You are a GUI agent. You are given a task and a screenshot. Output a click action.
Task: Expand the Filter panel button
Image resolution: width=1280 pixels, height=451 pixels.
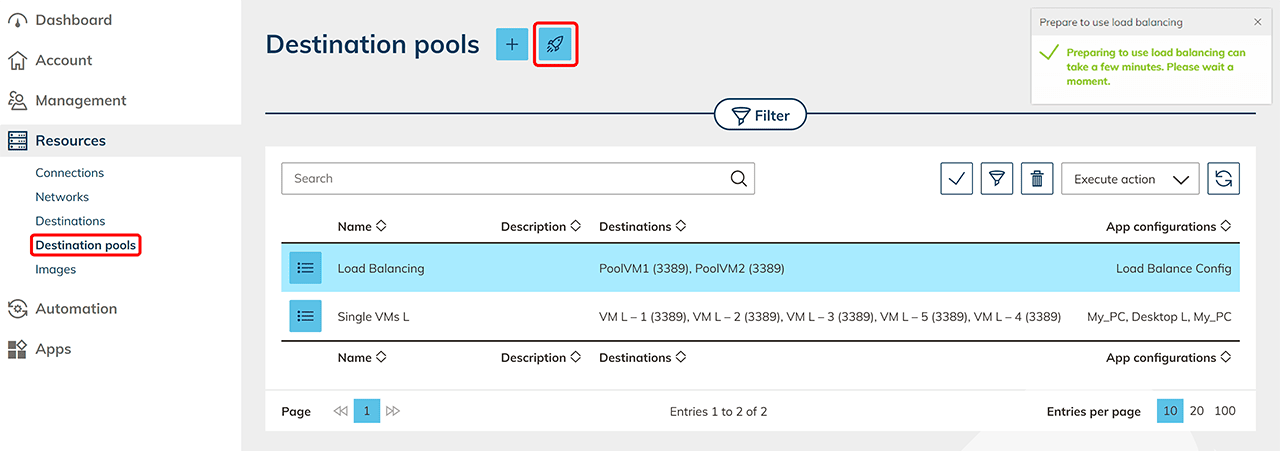click(760, 116)
